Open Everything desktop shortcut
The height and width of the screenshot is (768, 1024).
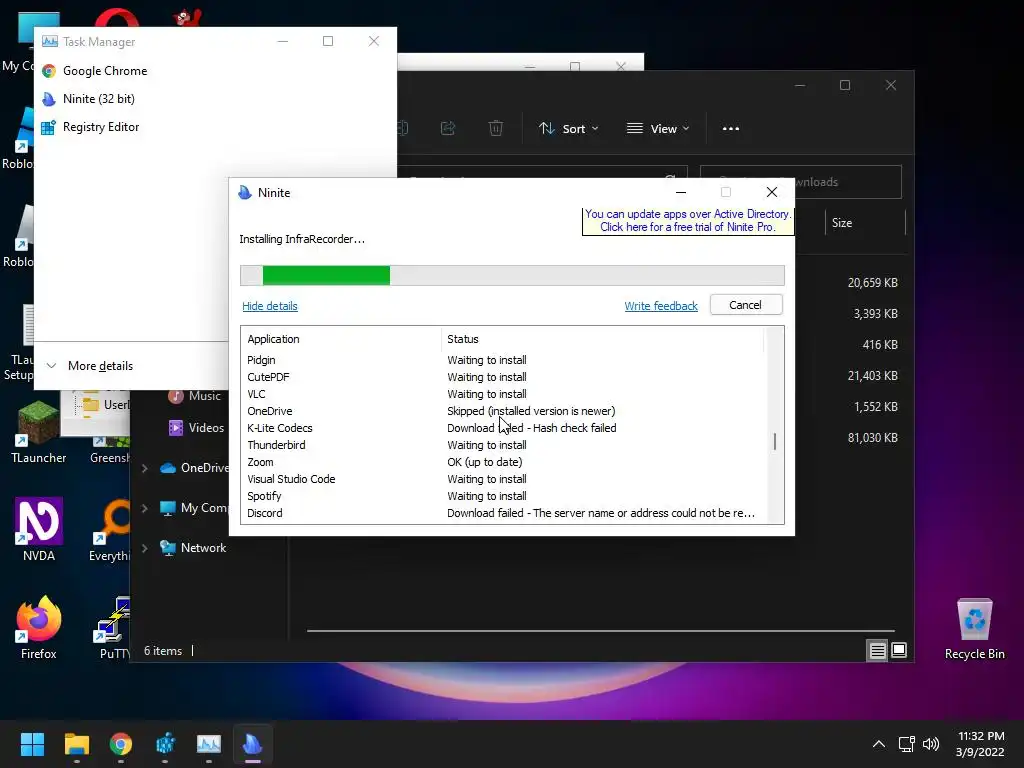click(110, 530)
